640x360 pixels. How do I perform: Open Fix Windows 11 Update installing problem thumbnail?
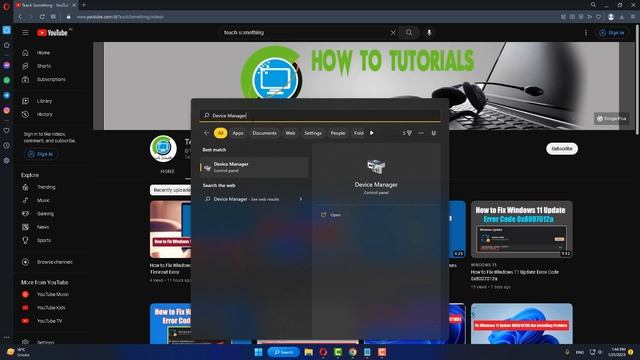[522, 323]
